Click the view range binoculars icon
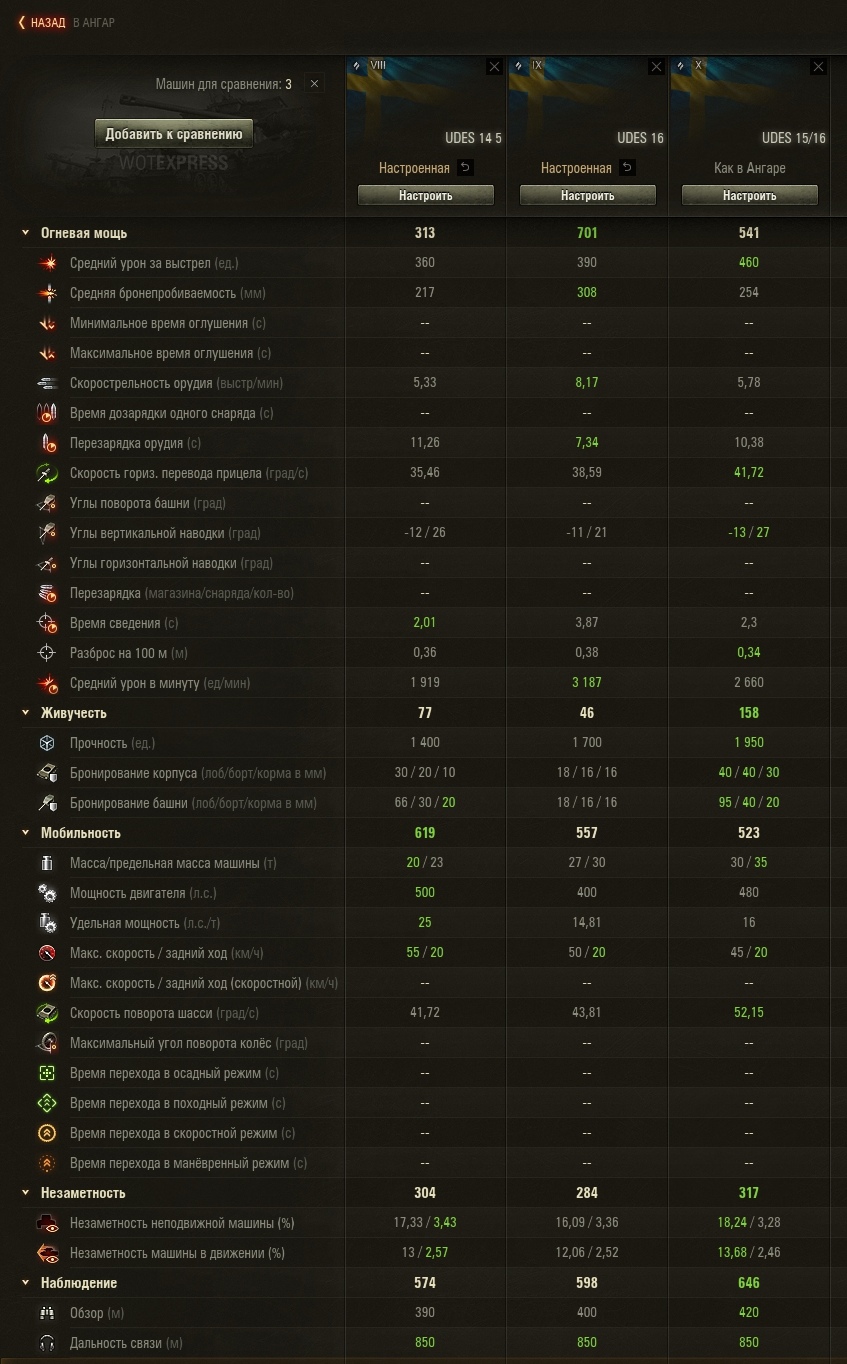The height and width of the screenshot is (1364, 847). click(47, 1313)
